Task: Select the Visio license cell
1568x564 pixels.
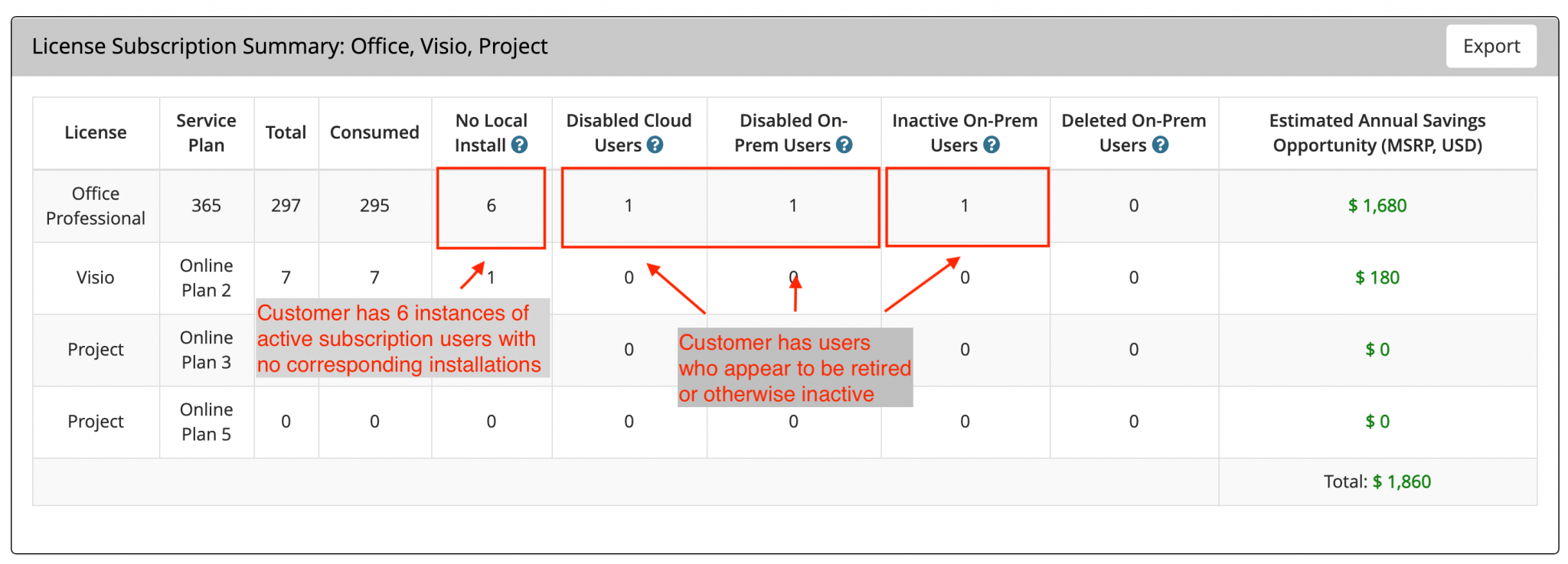Action: [96, 277]
